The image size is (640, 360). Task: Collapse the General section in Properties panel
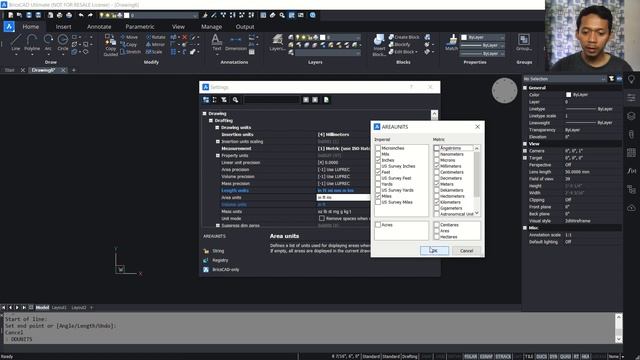[x=525, y=88]
